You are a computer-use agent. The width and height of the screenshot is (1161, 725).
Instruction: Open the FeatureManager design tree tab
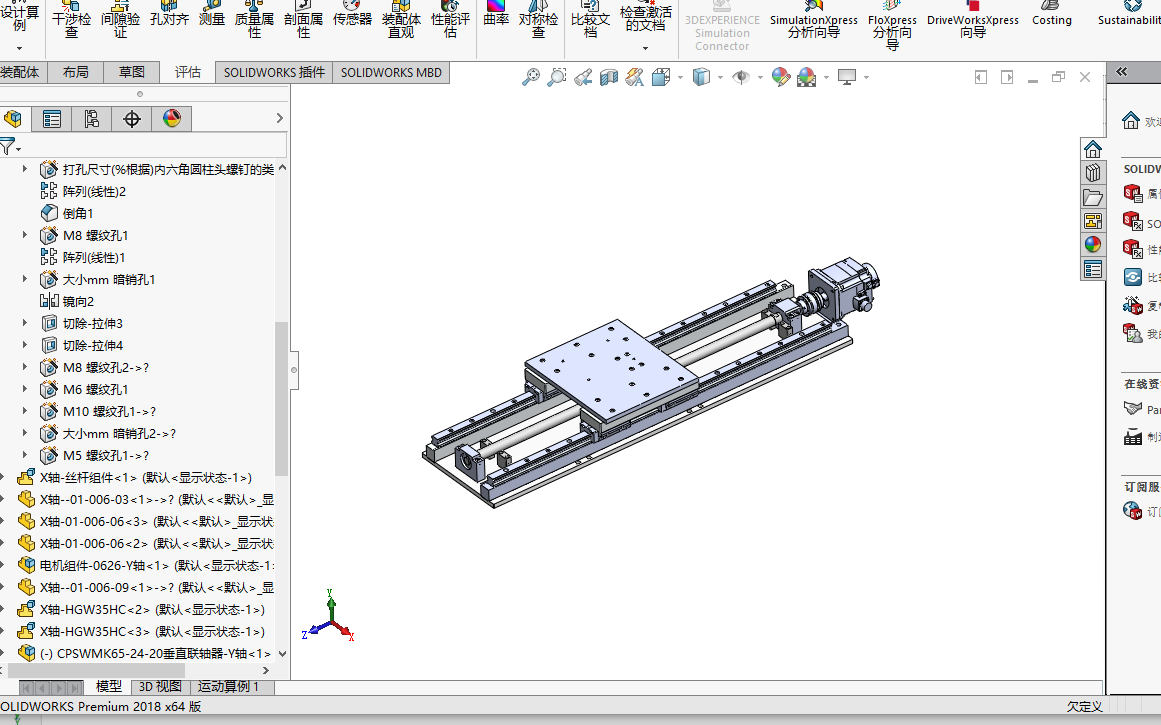13,118
